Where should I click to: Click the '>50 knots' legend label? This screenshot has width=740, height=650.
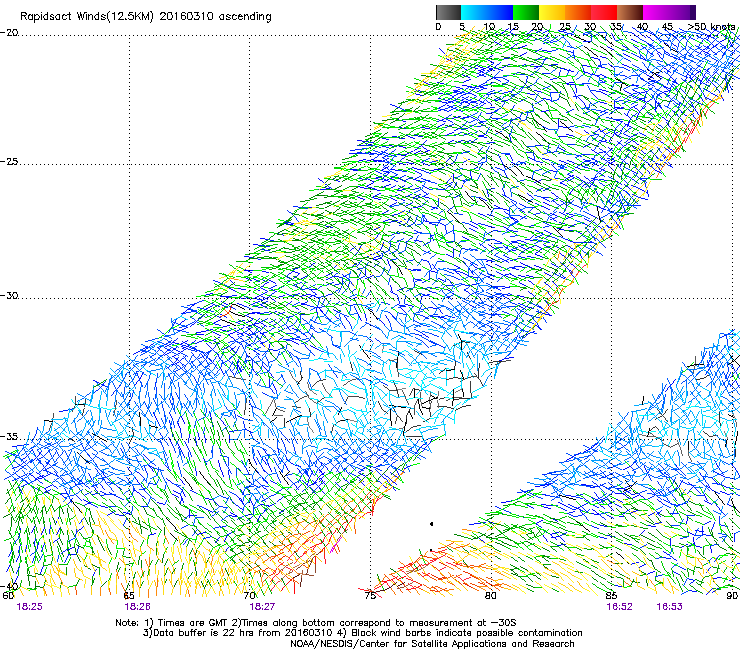pos(711,27)
